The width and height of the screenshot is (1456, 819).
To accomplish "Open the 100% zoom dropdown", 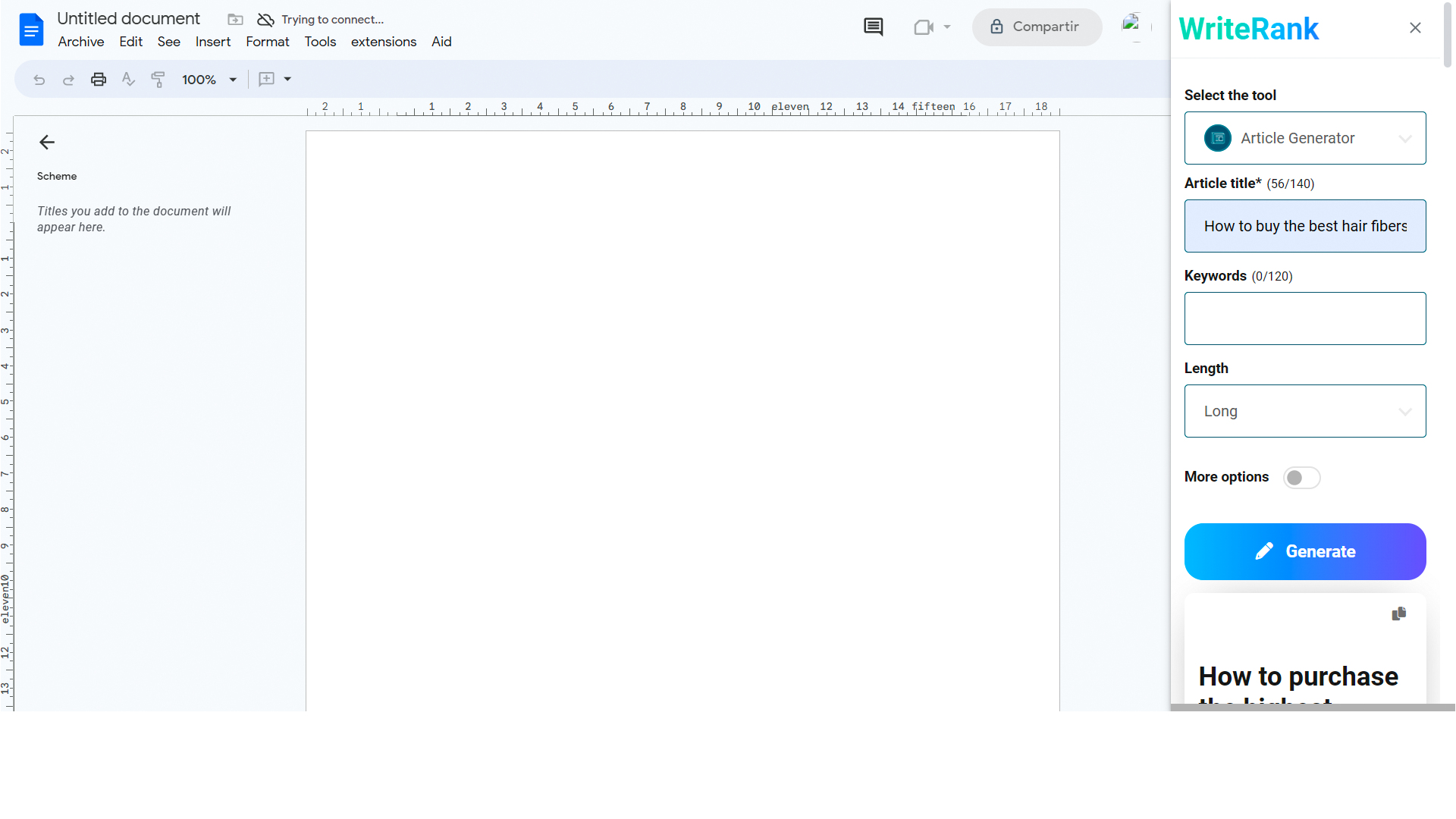I will coord(209,80).
